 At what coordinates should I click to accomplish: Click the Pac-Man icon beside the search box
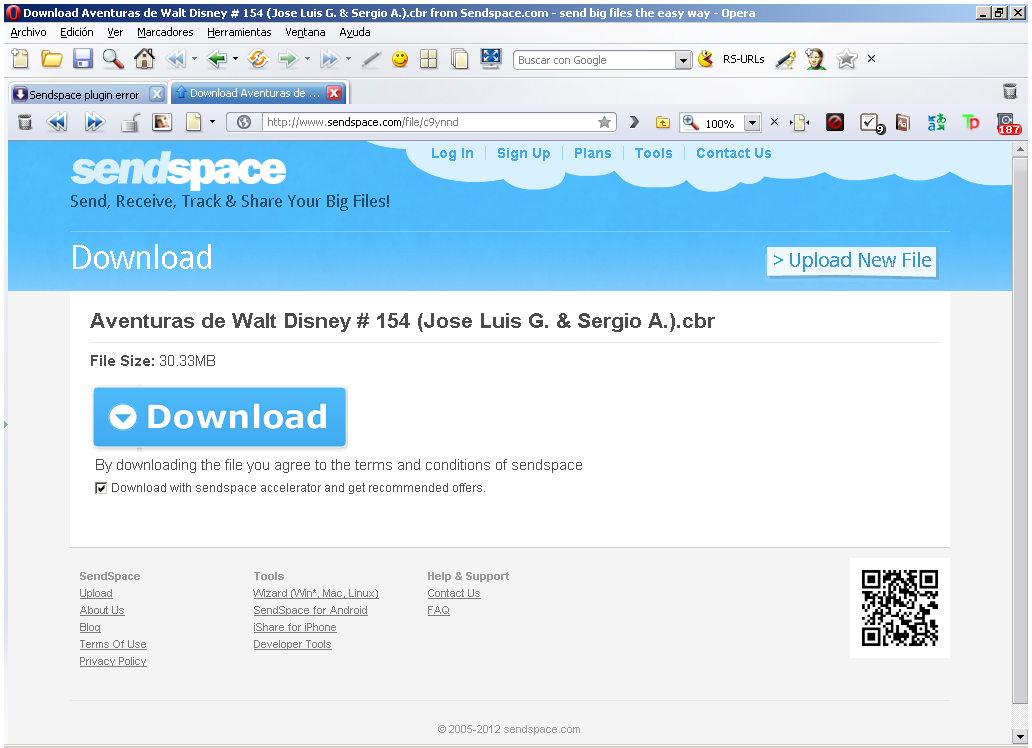706,59
